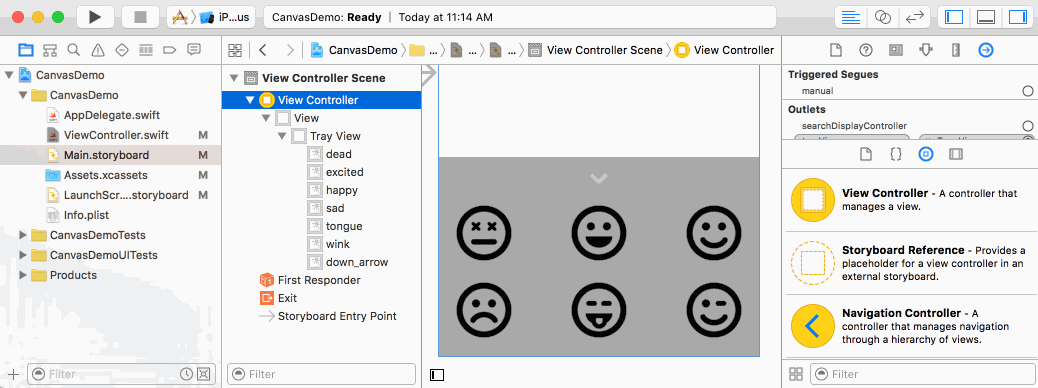Show the Find navigator
Image resolution: width=1038 pixels, height=388 pixels.
pos(73,50)
